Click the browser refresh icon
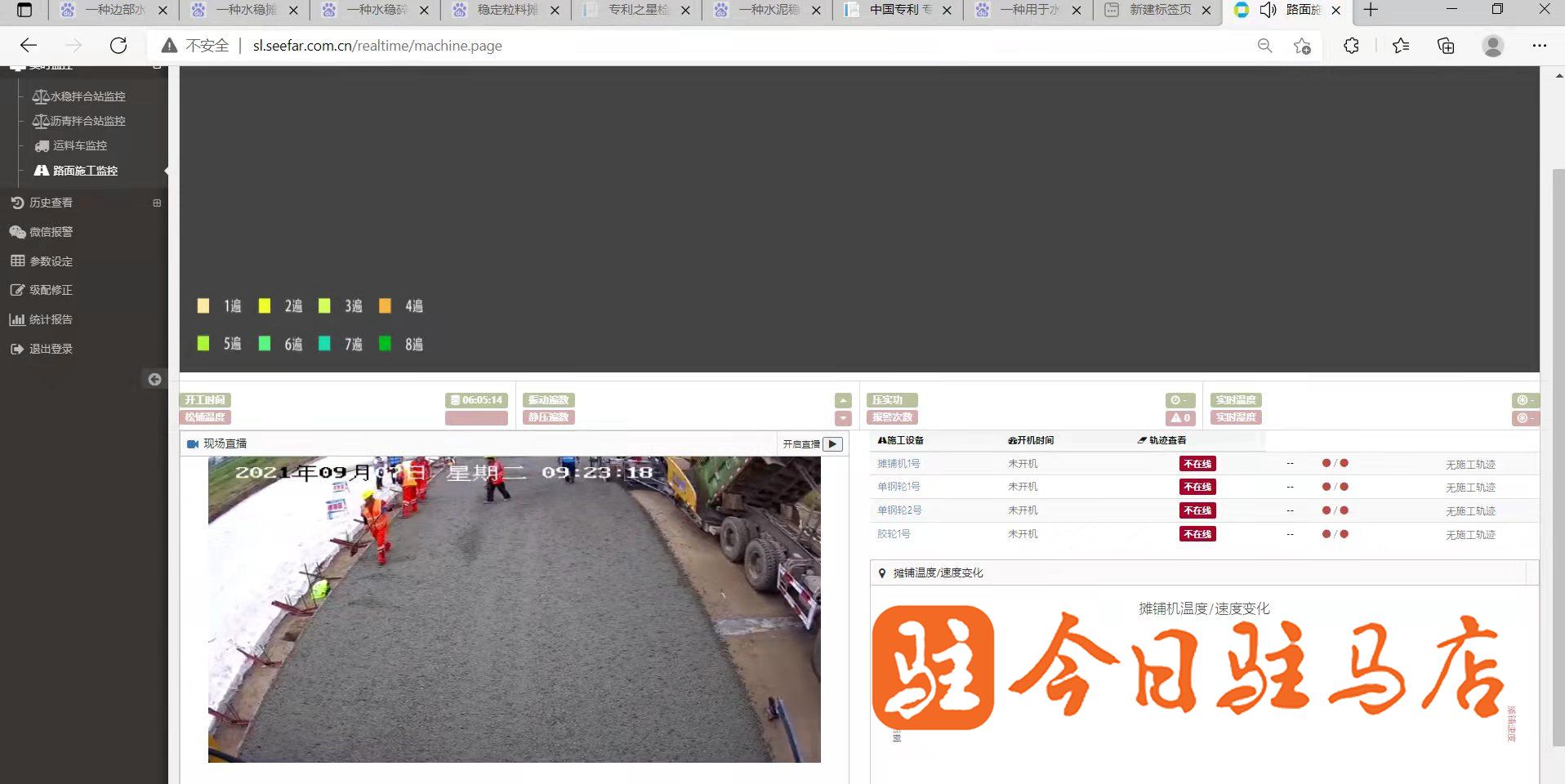 point(118,46)
